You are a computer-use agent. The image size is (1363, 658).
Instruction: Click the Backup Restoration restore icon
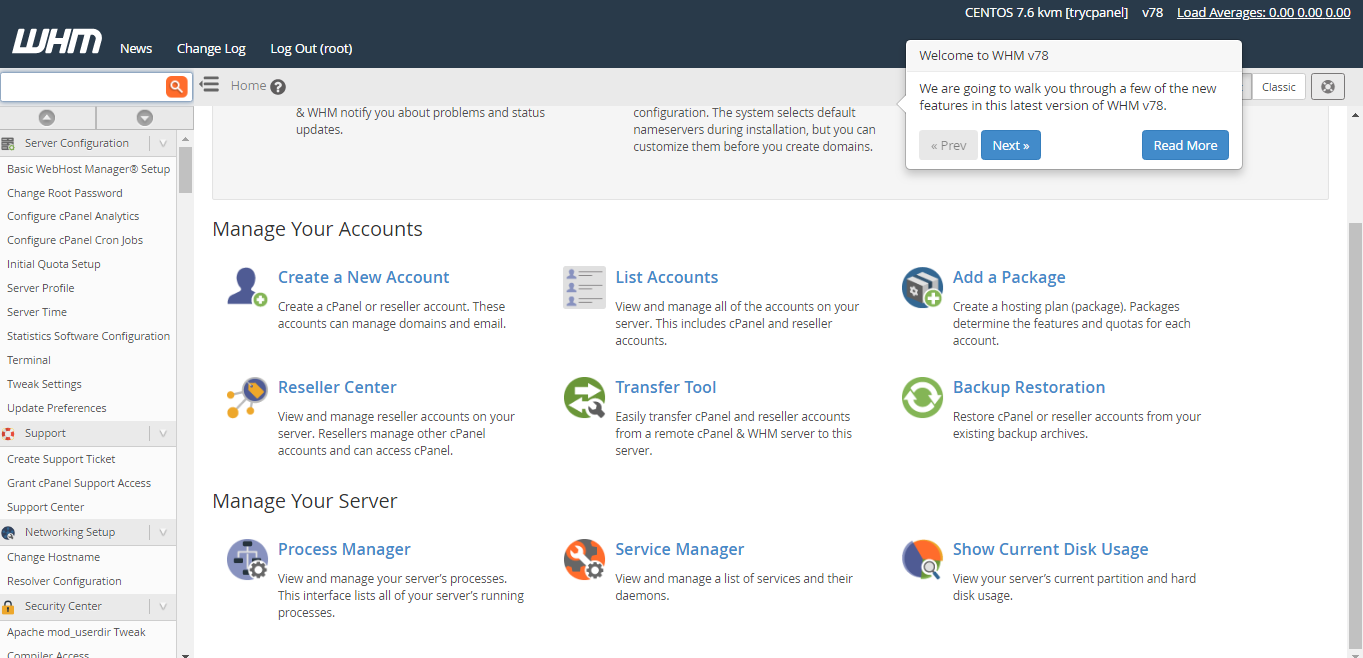(921, 397)
